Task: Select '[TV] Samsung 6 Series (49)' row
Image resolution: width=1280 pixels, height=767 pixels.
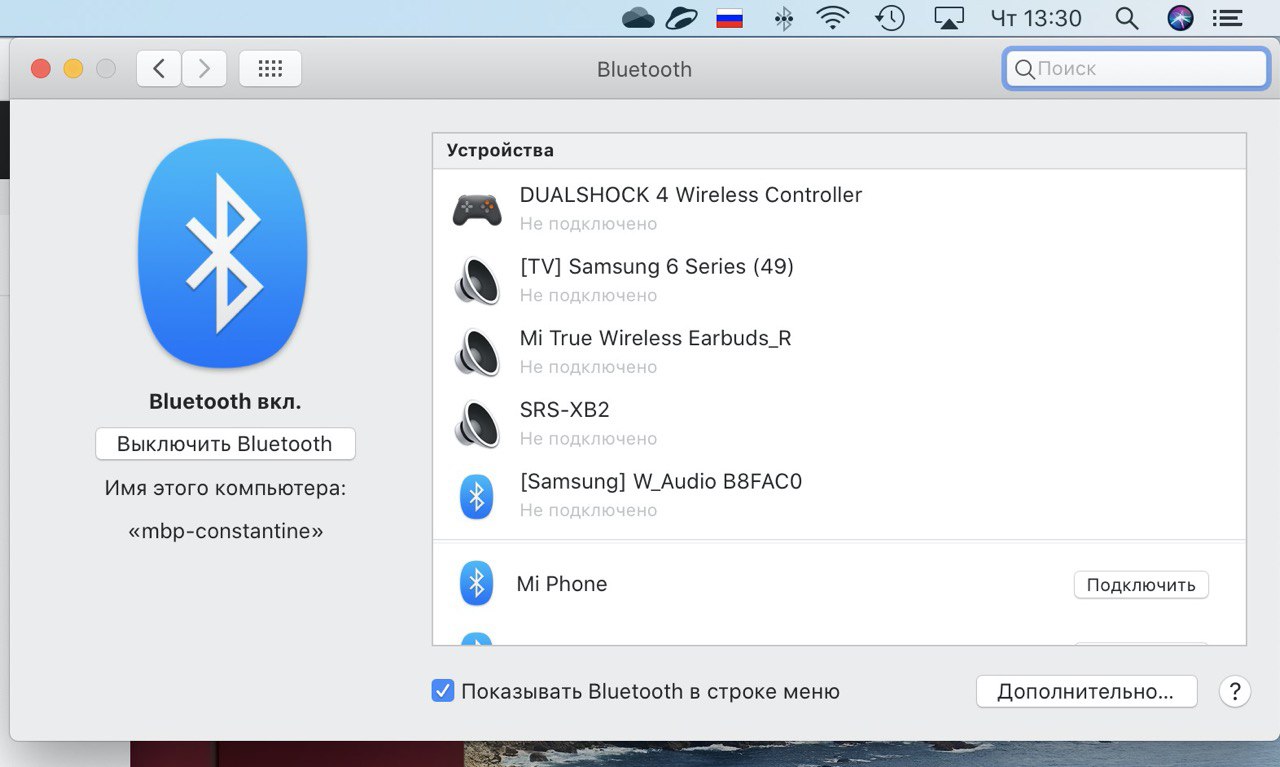Action: [839, 280]
